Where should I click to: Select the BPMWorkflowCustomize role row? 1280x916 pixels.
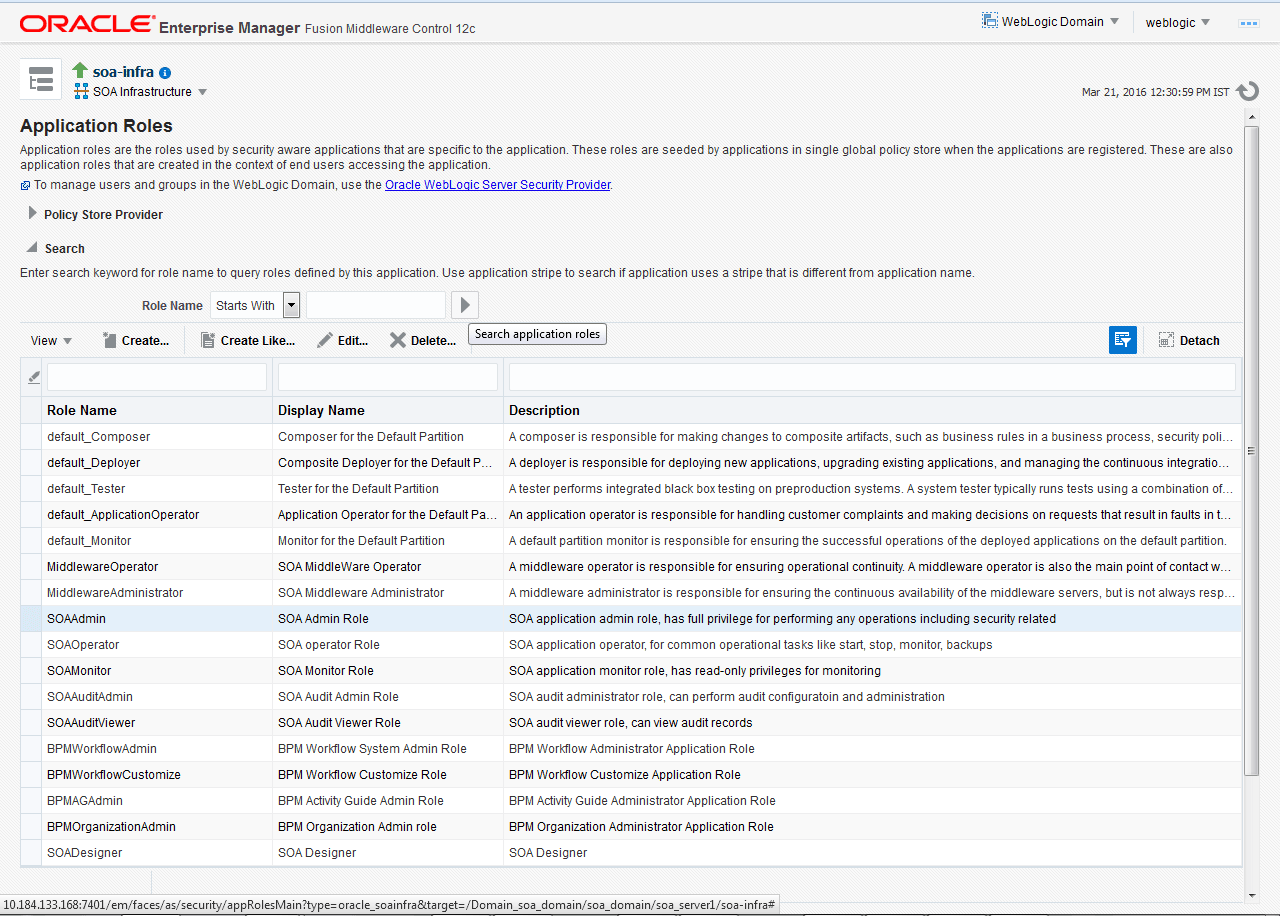pos(631,775)
